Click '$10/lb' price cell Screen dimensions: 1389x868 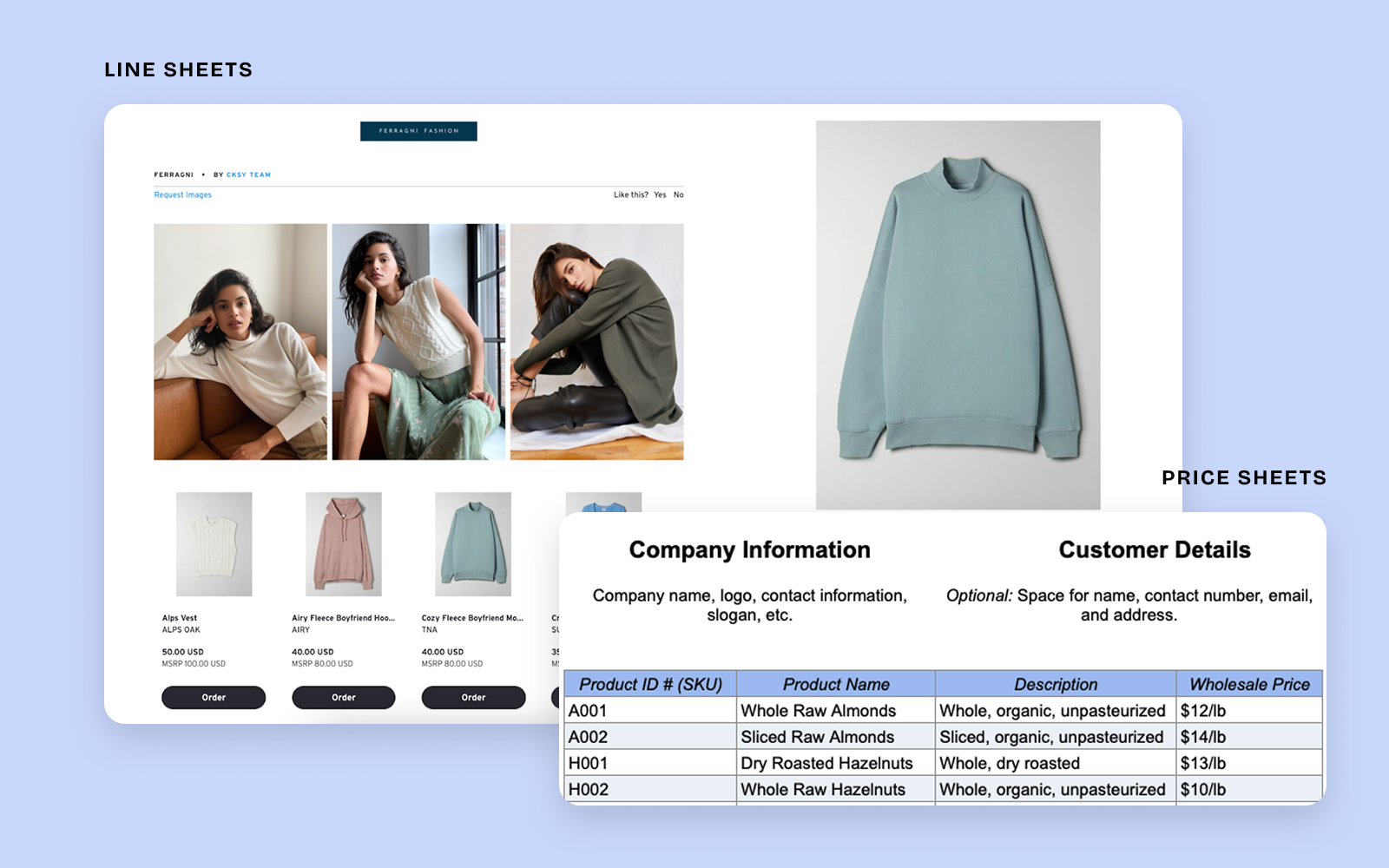click(x=1249, y=789)
